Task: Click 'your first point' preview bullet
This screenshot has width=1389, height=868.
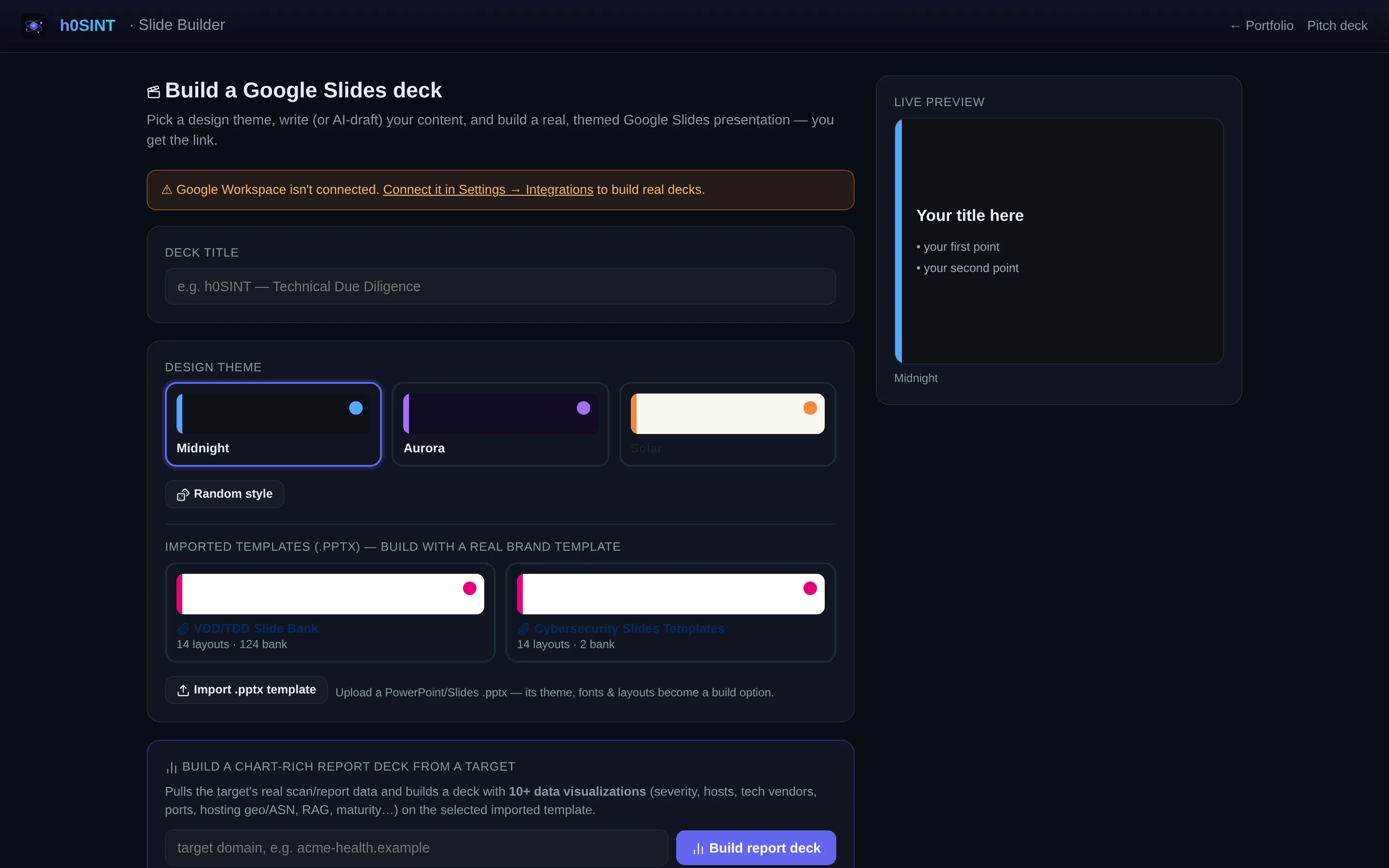Action: [958, 247]
